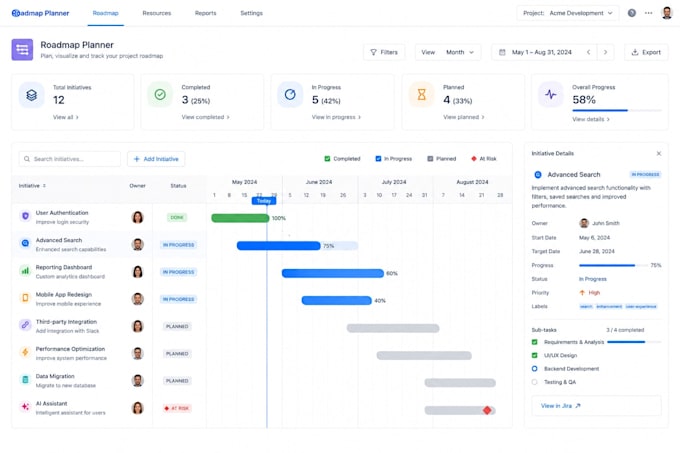Open the View Month dropdown

point(448,52)
